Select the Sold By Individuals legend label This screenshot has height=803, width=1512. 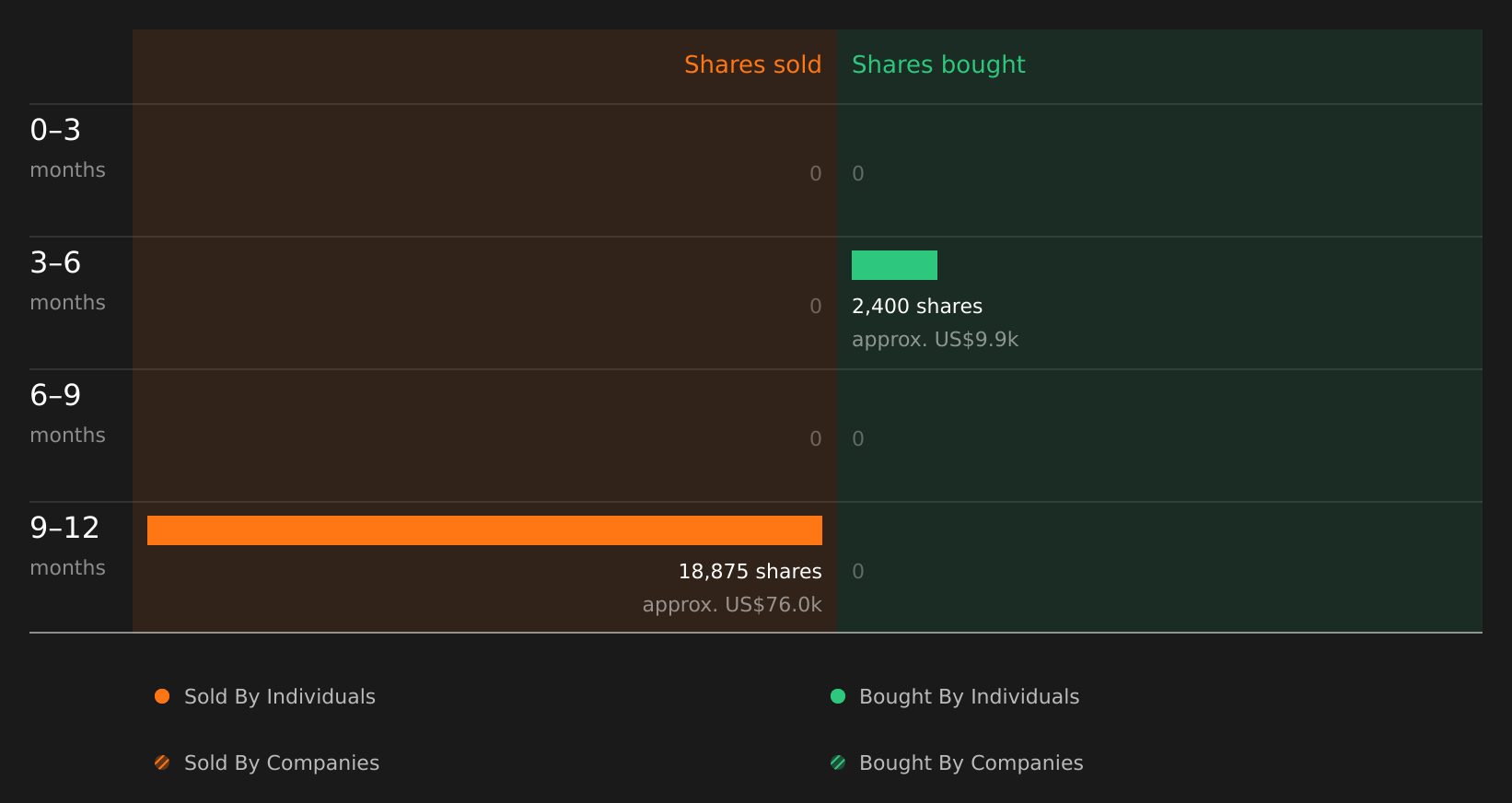[x=280, y=697]
